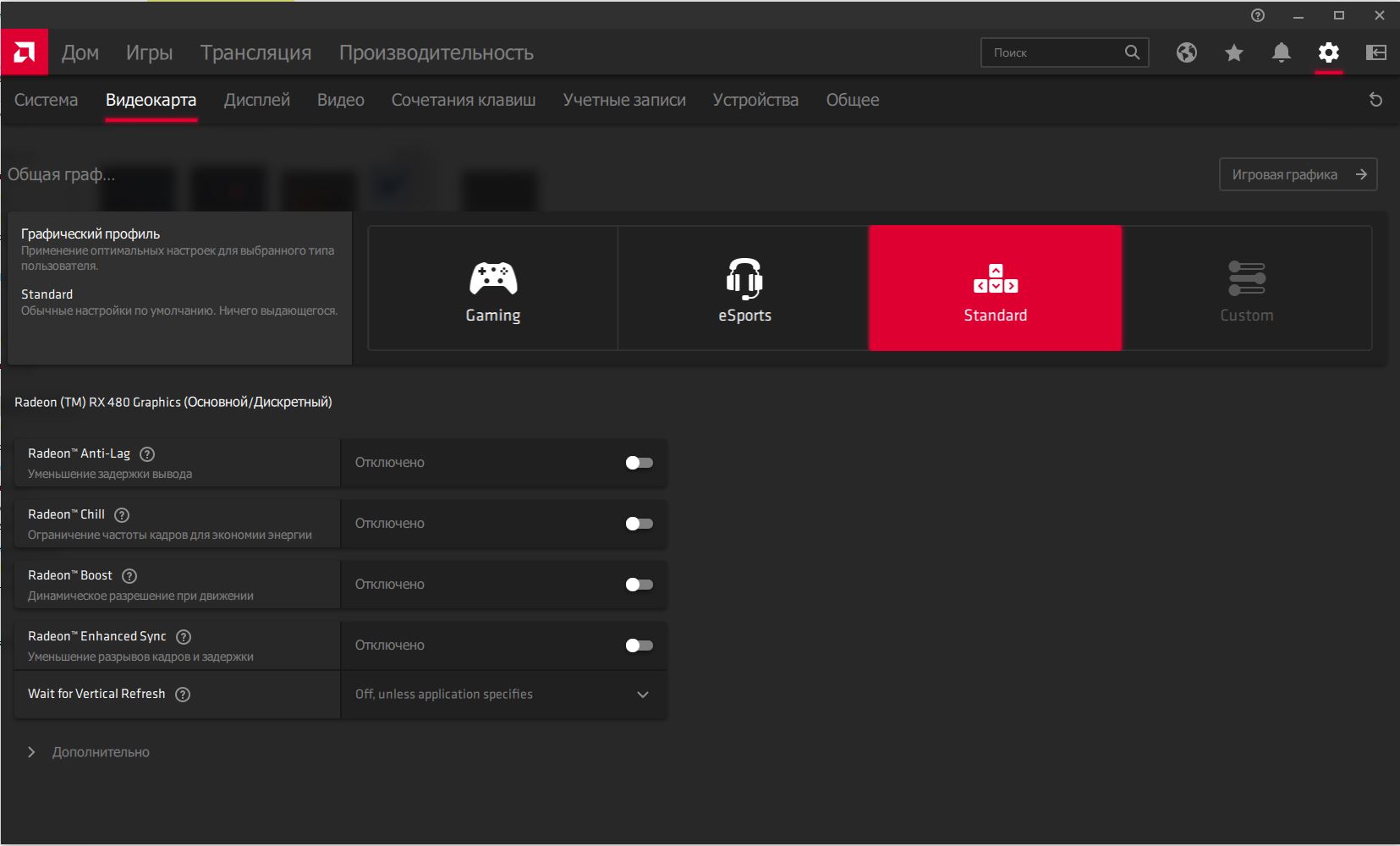The width and height of the screenshot is (1400, 846).
Task: Show help for Radeon Boost
Action: [x=129, y=576]
